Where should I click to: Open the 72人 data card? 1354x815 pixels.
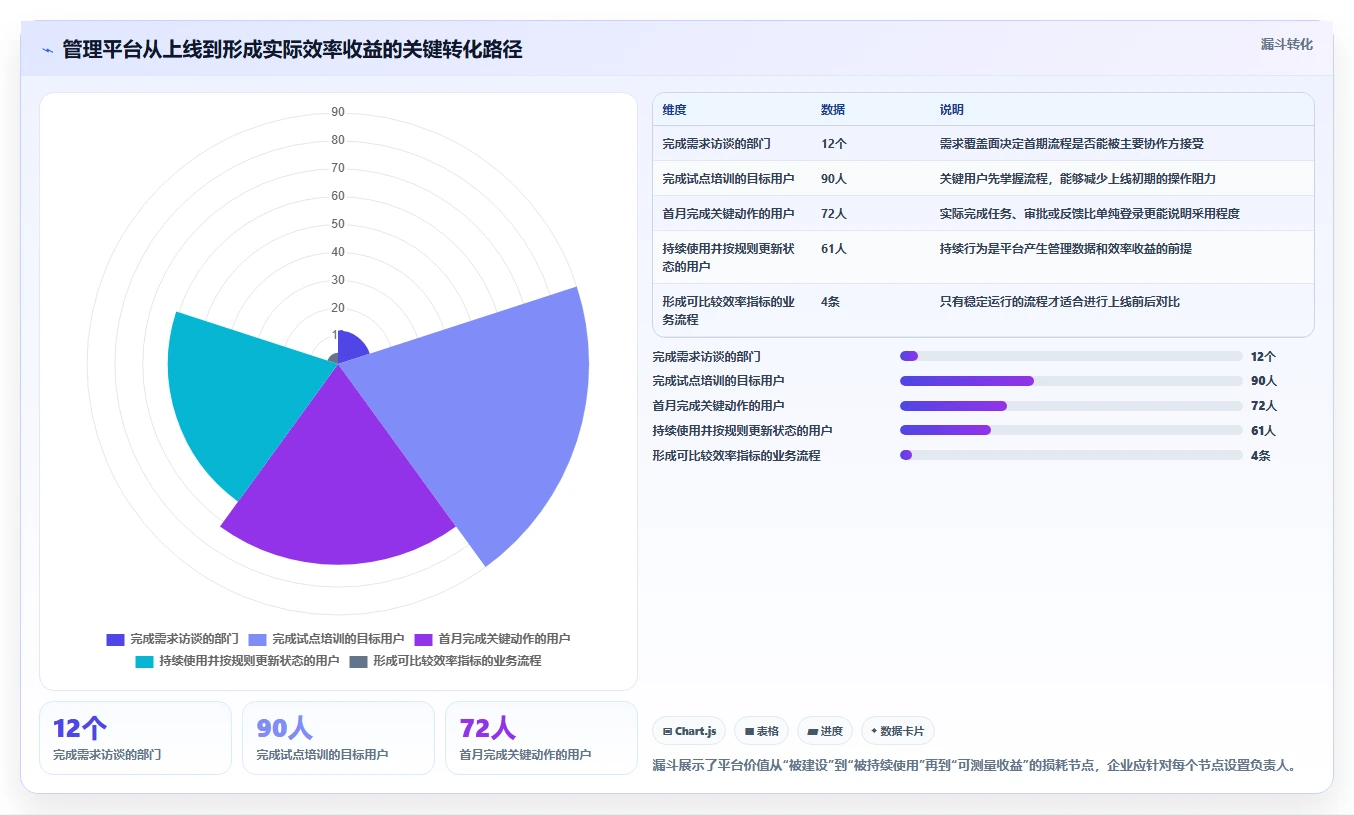(x=541, y=738)
